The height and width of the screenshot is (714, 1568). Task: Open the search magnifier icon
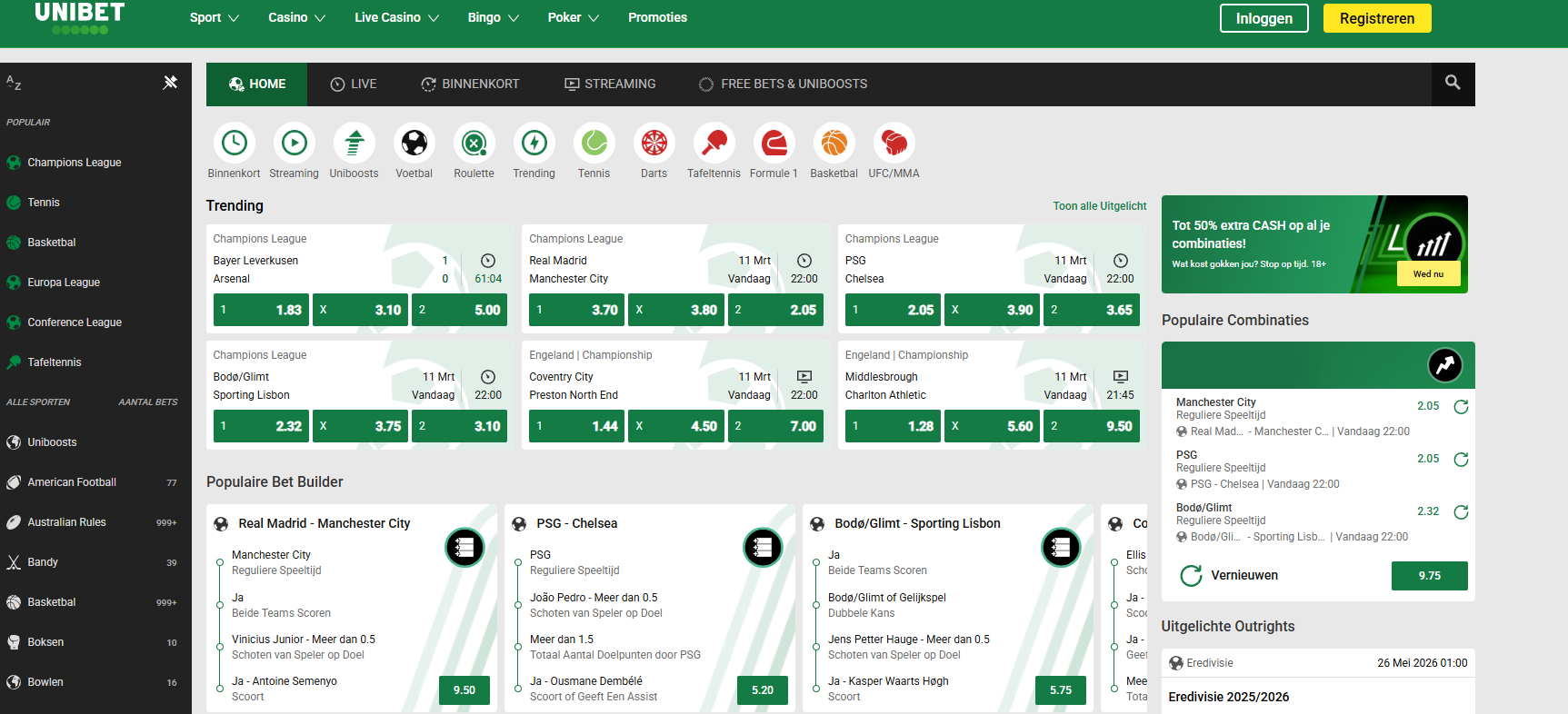click(x=1453, y=83)
